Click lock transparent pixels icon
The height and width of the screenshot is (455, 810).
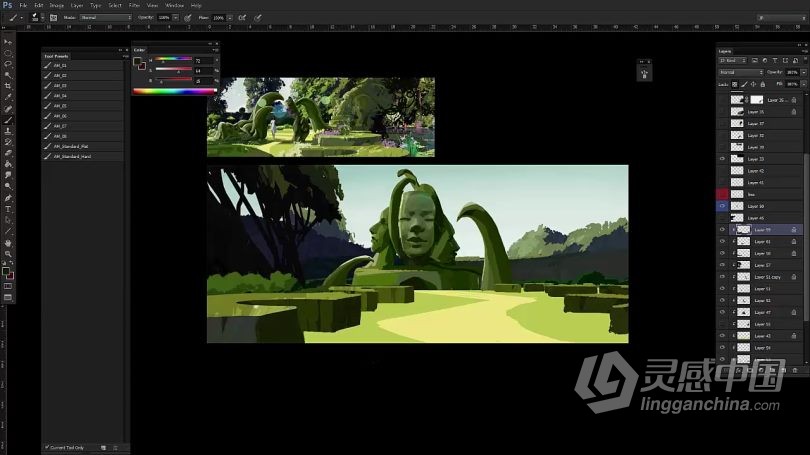735,84
